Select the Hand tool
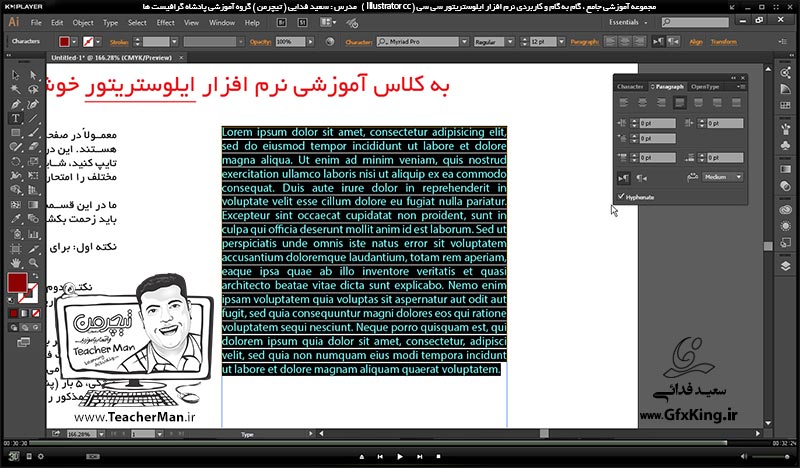This screenshot has width=800, height=468. point(16,263)
